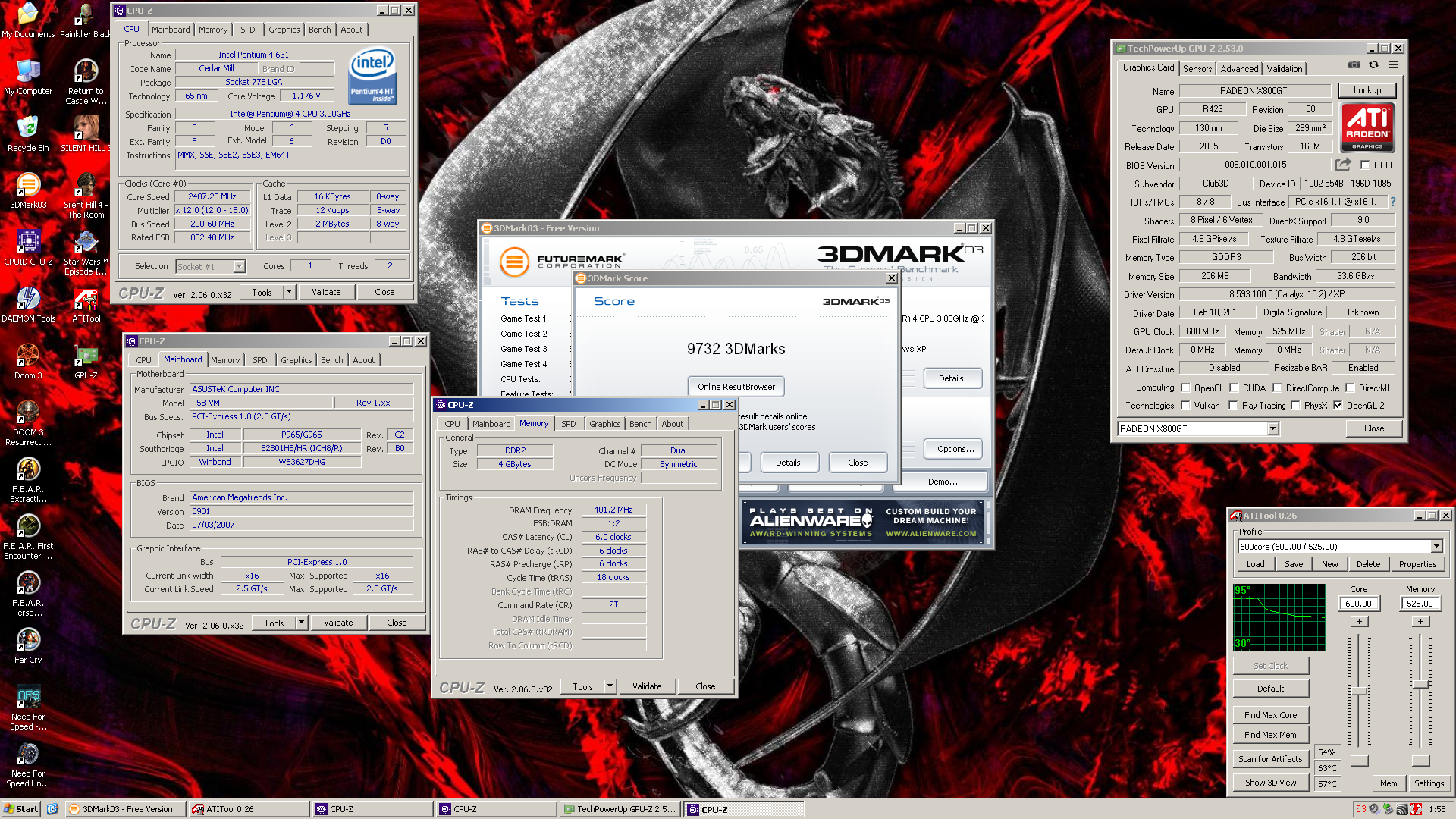Click the Intel Pentium 4 HT logo
The width and height of the screenshot is (1456, 819).
[x=372, y=77]
